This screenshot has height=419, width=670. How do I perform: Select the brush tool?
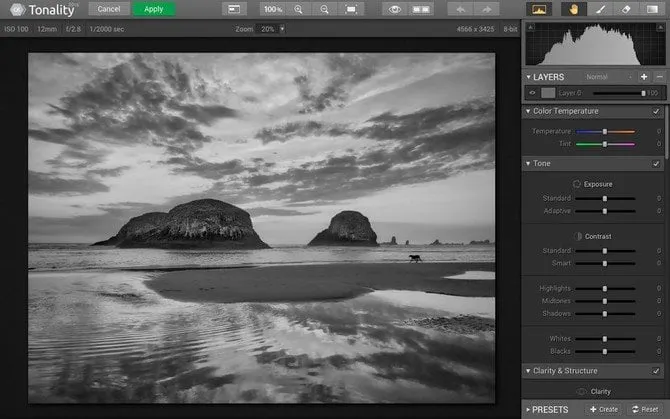[x=601, y=9]
